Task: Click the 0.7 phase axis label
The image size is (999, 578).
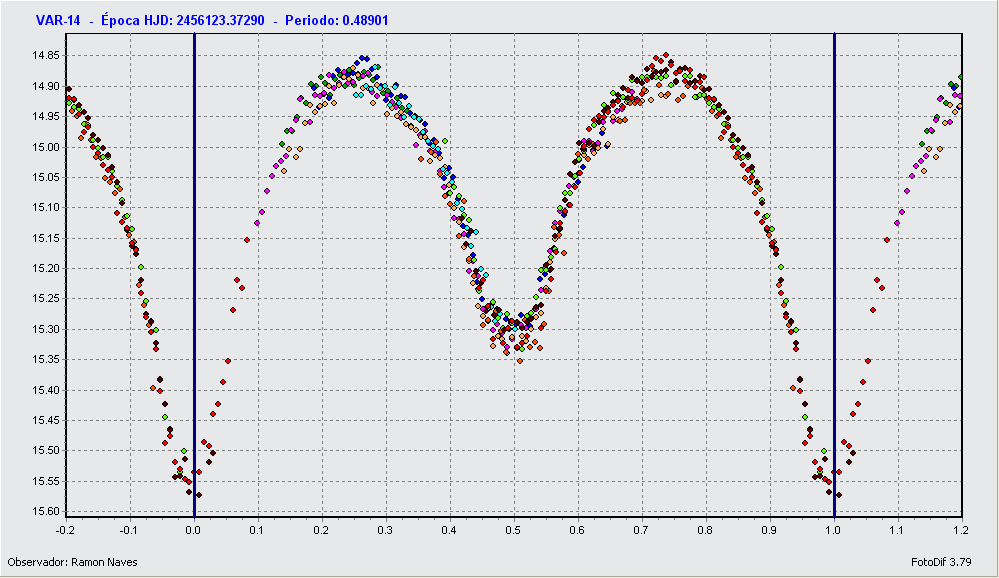Action: (x=642, y=530)
